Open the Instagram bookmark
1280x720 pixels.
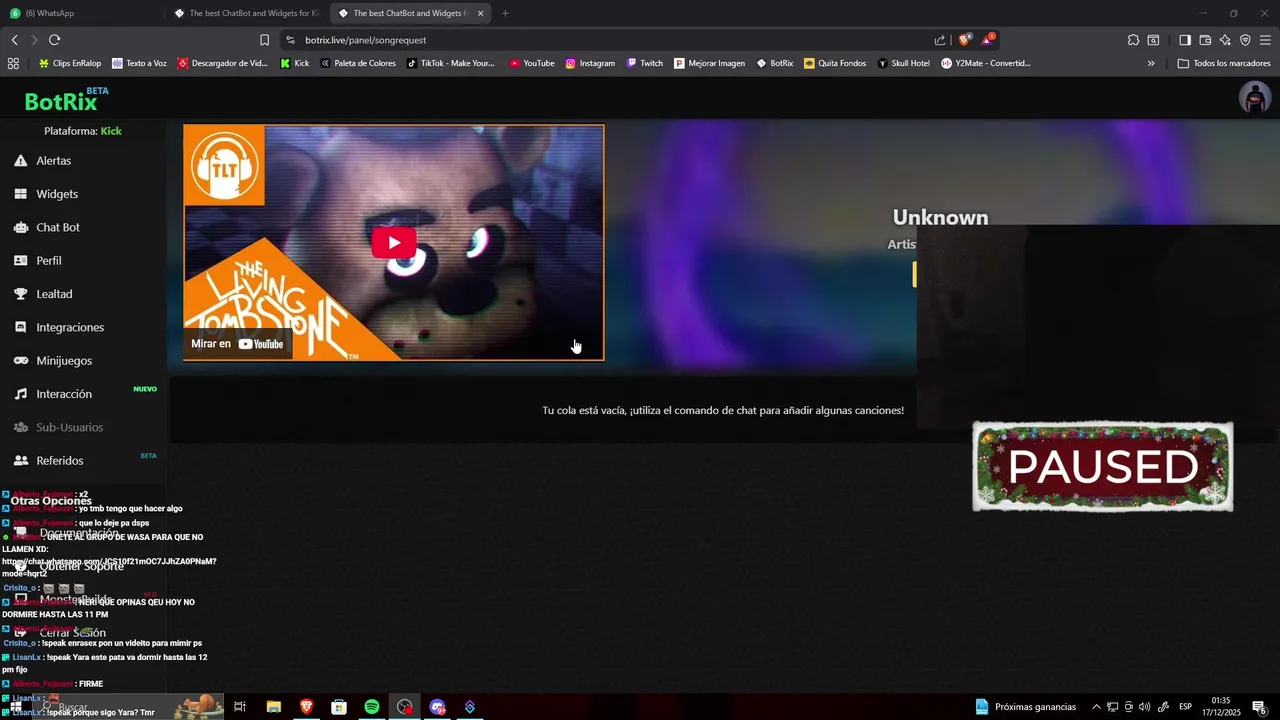pos(590,63)
